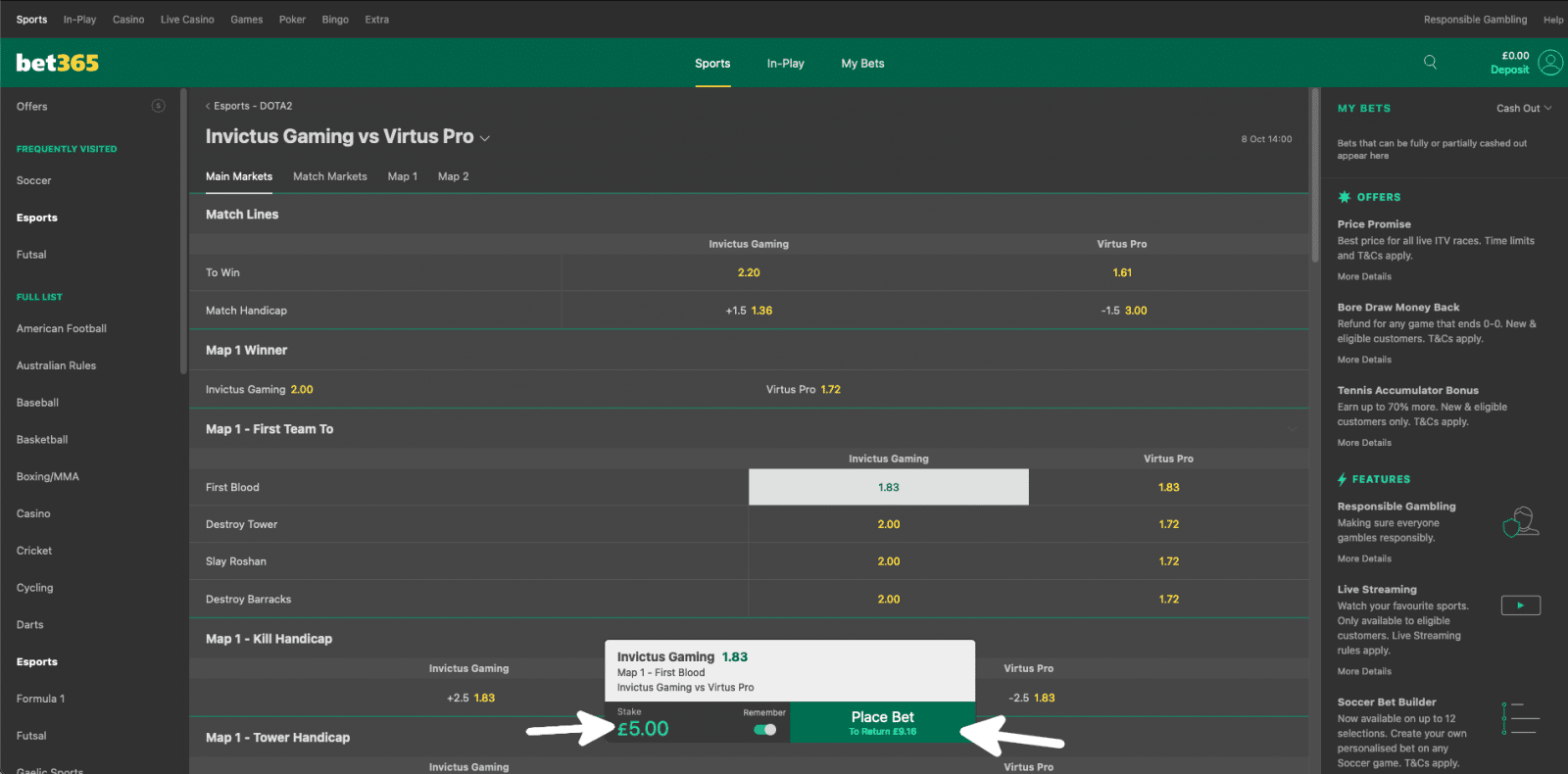Open Formula 1 in sidebar list
The image size is (1568, 774).
tap(41, 699)
